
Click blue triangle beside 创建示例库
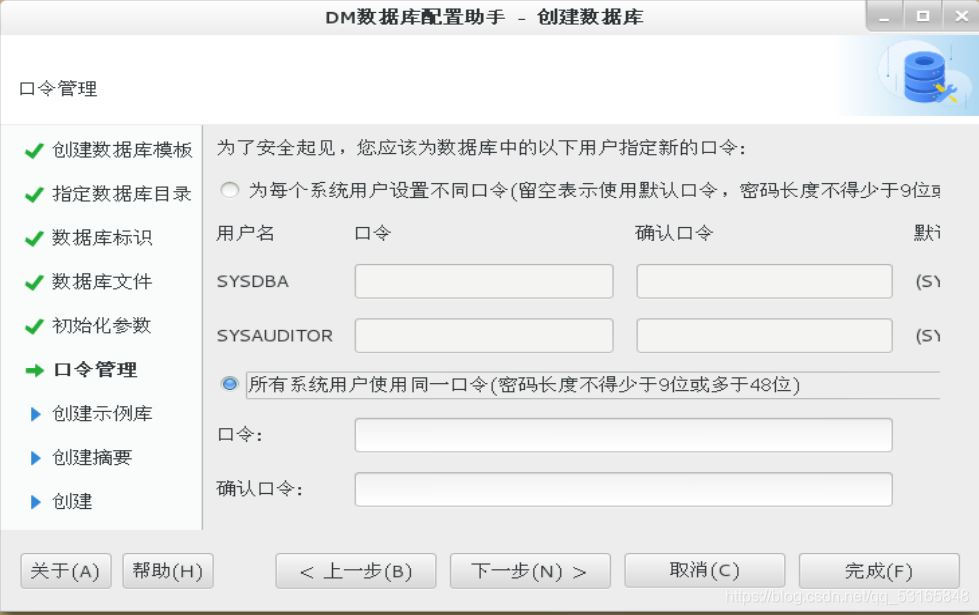tap(36, 414)
